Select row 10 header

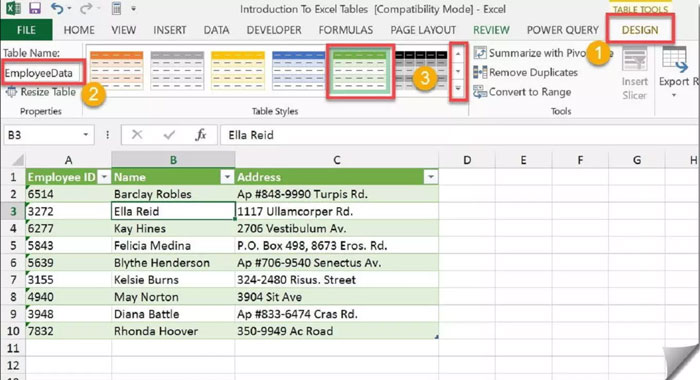(x=13, y=331)
